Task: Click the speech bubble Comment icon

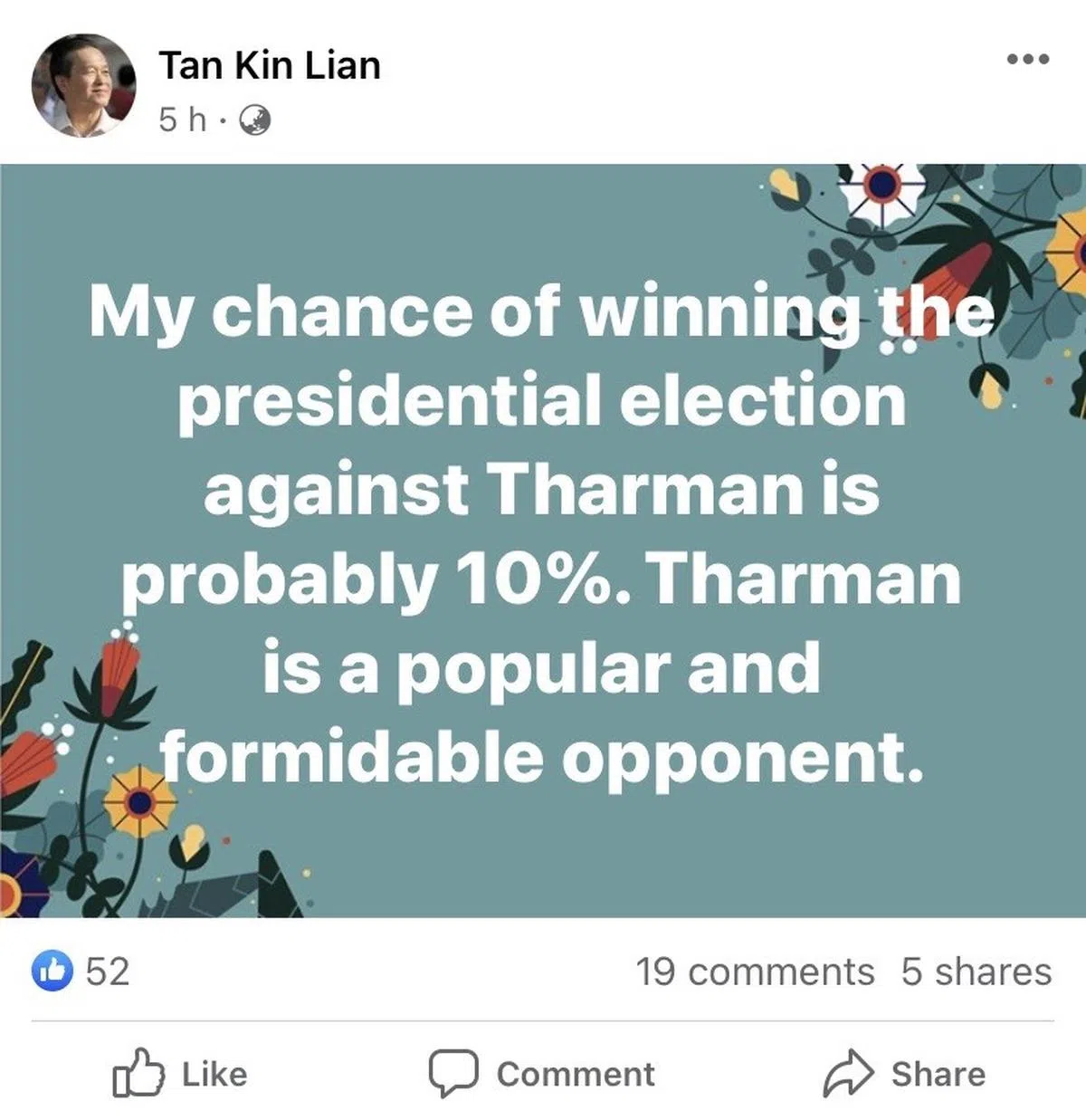Action: [x=452, y=1073]
